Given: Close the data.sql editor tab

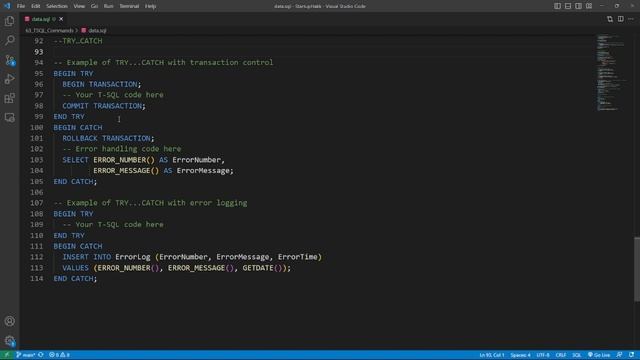Looking at the screenshot, I should click(x=61, y=19).
